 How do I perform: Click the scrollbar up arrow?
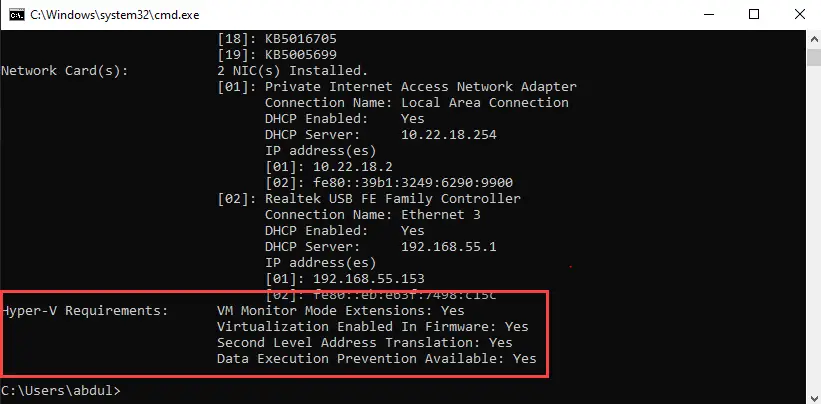coord(815,39)
